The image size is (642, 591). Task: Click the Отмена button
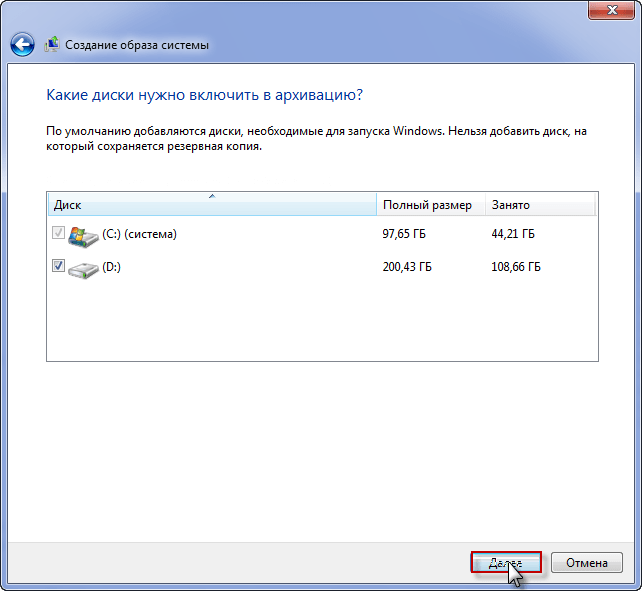pos(587,562)
